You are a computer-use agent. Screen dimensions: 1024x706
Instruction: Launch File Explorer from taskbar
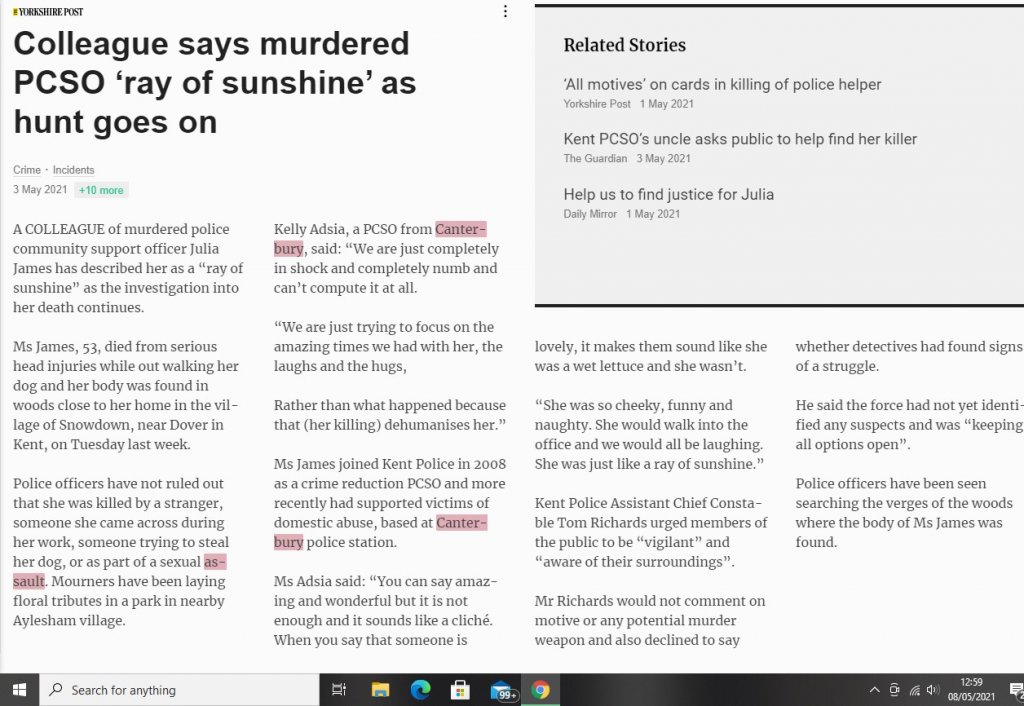click(x=380, y=689)
